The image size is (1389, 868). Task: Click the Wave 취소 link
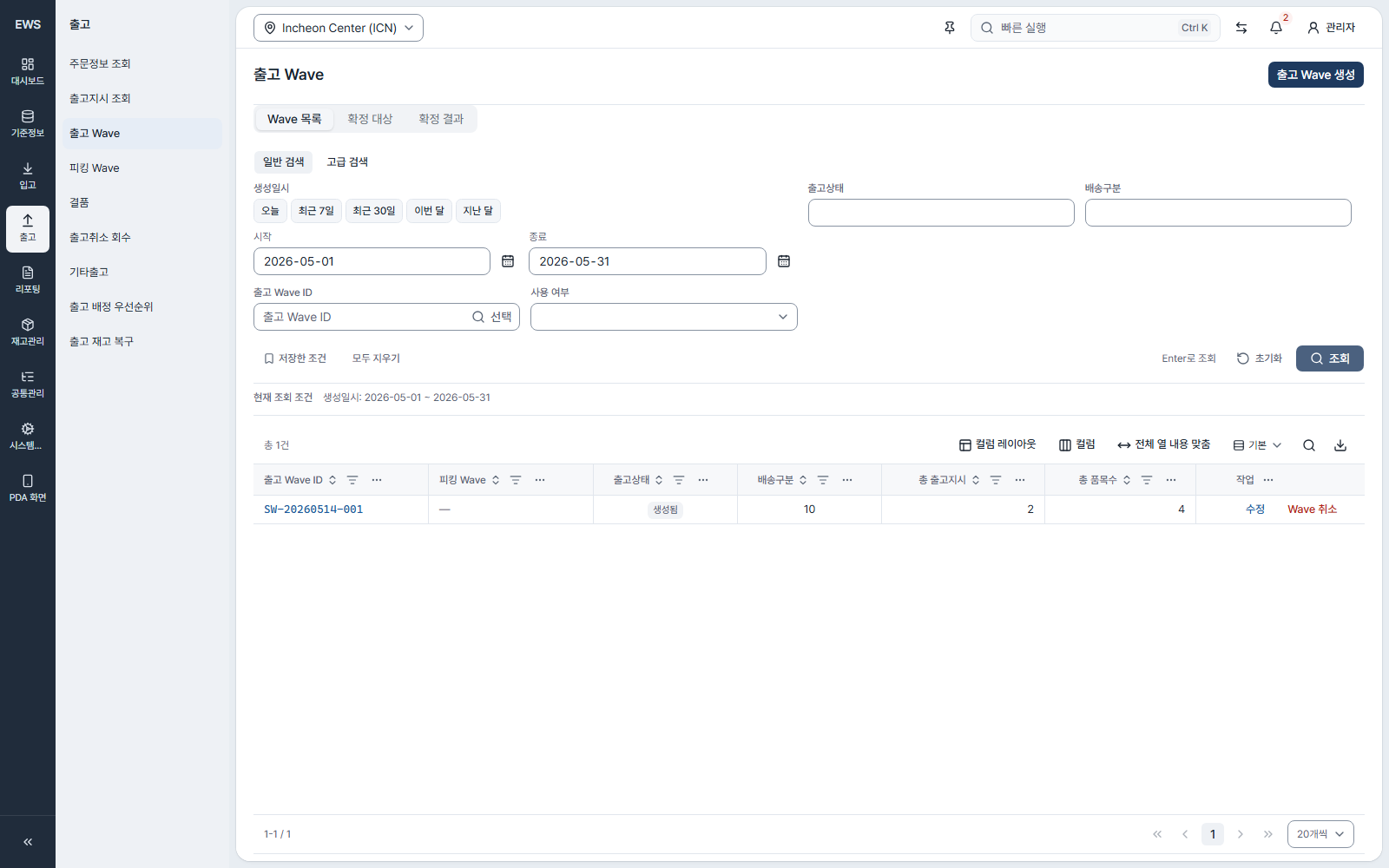click(x=1312, y=510)
